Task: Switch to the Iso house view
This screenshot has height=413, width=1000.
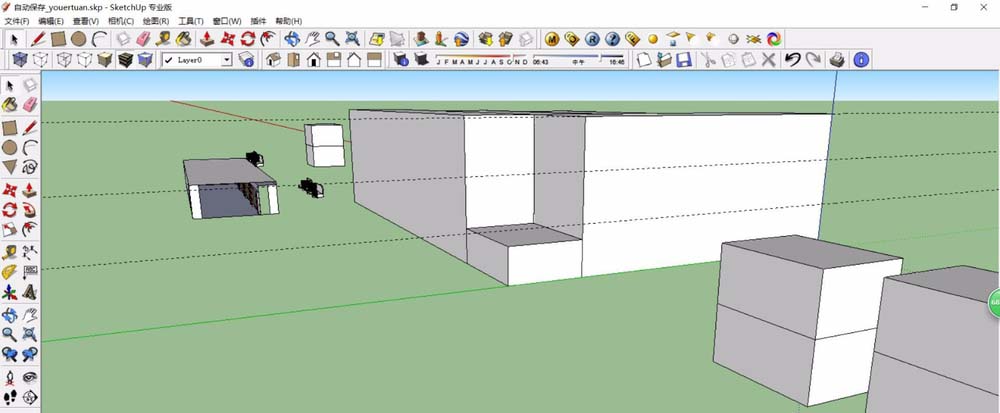Action: [273, 60]
